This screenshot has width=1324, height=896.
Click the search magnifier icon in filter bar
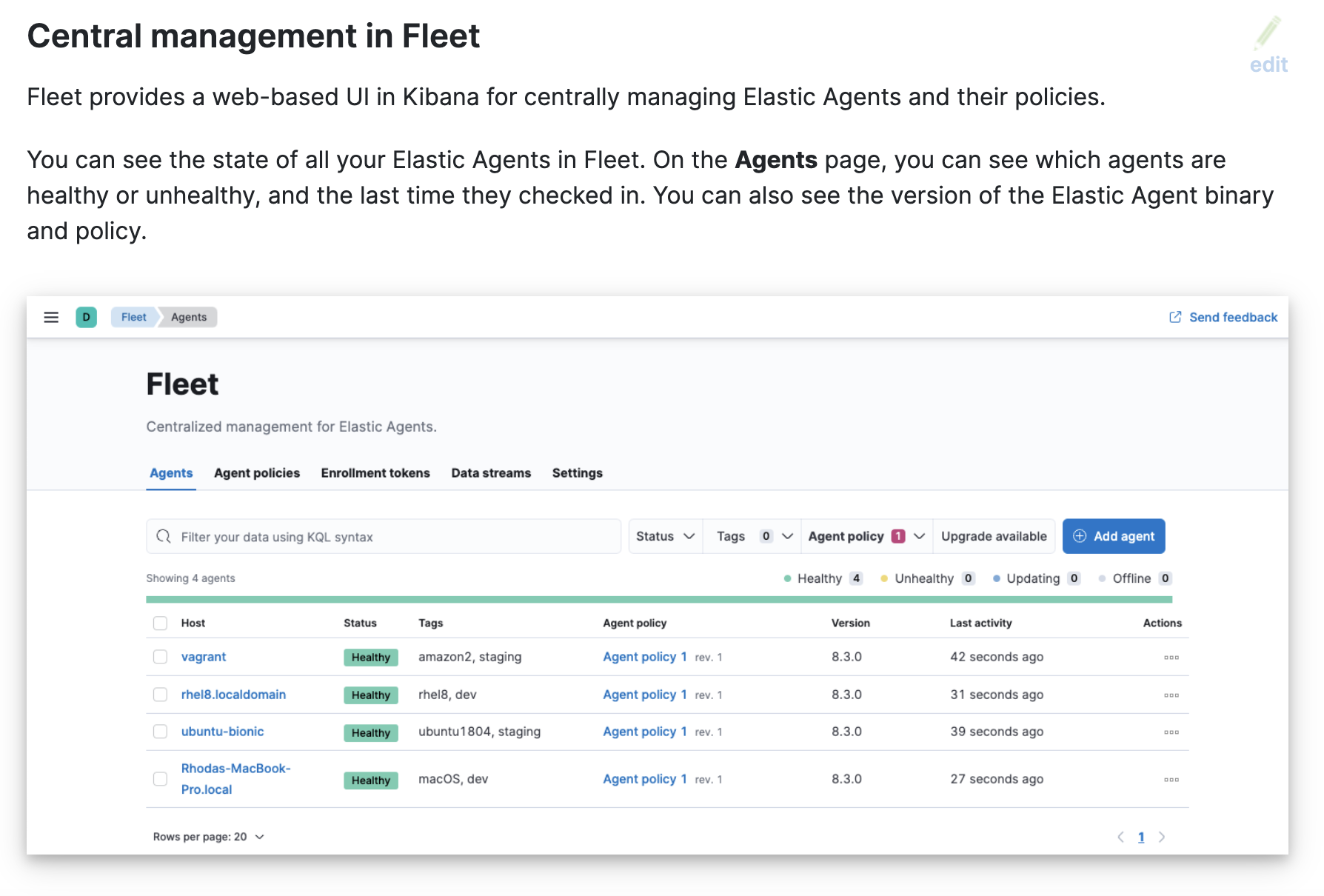[x=164, y=536]
